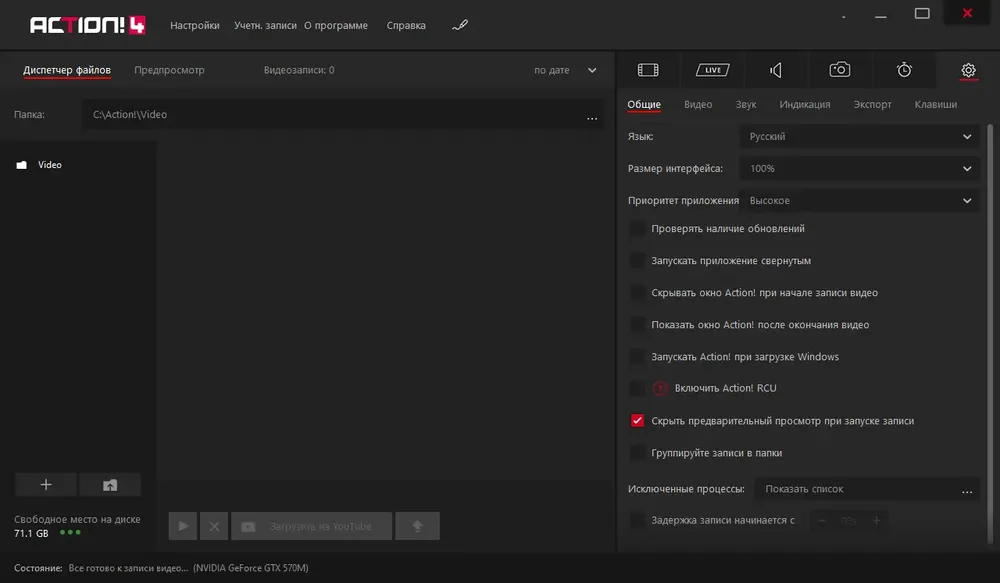Select the Звук settings tab
The image size is (1000, 583).
click(746, 105)
